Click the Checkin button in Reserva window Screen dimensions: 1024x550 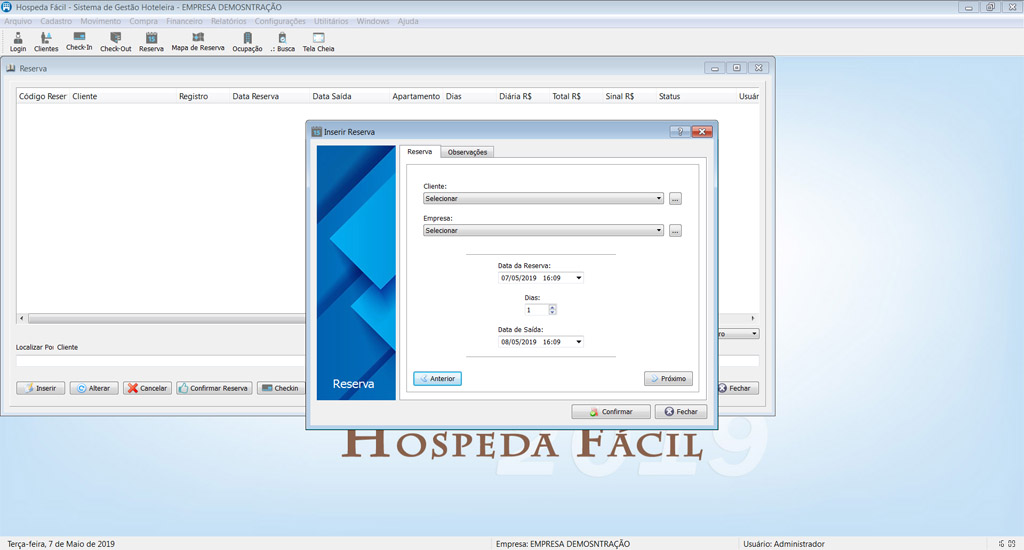coord(281,388)
